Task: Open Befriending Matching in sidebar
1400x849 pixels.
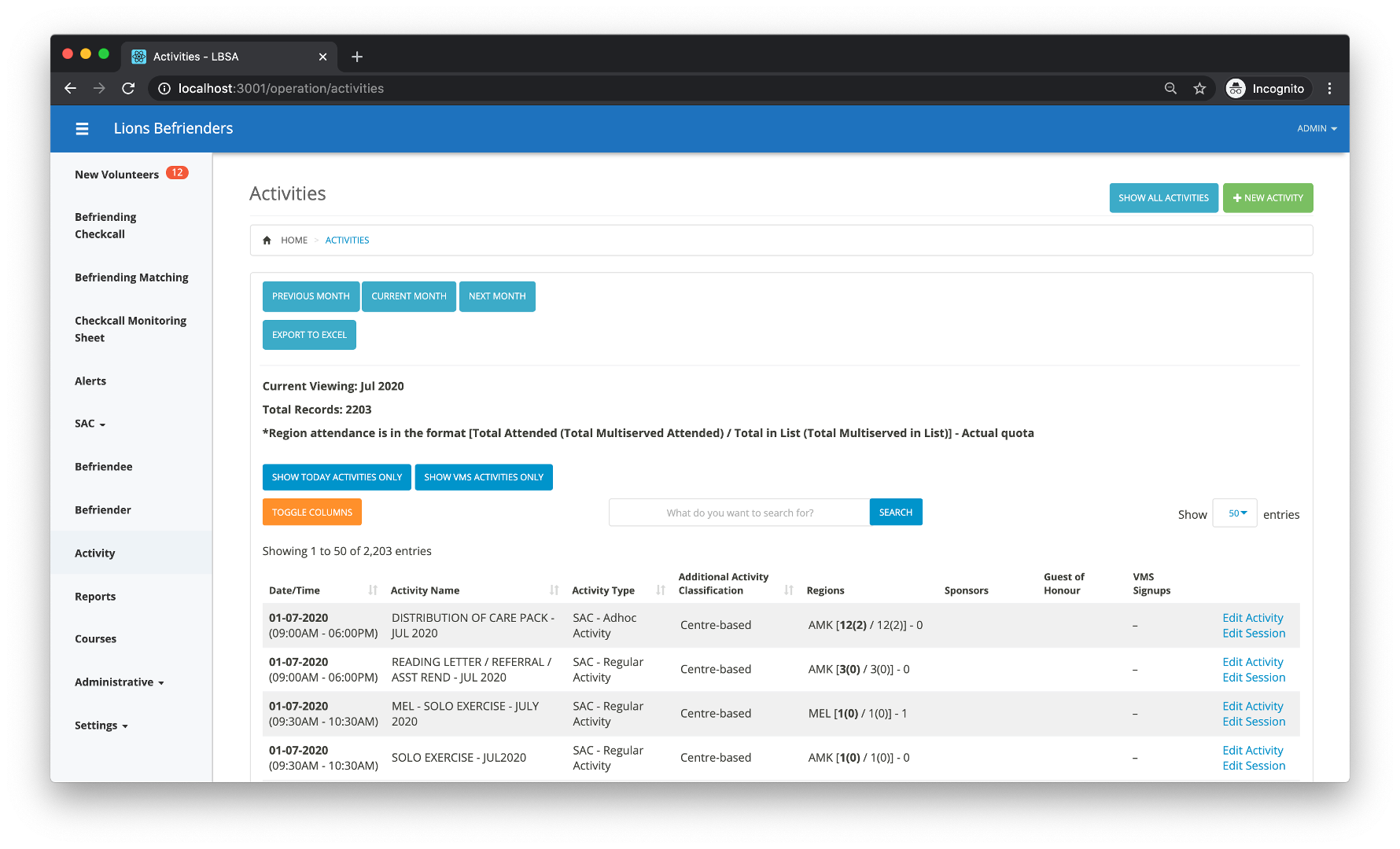Action: pos(131,277)
